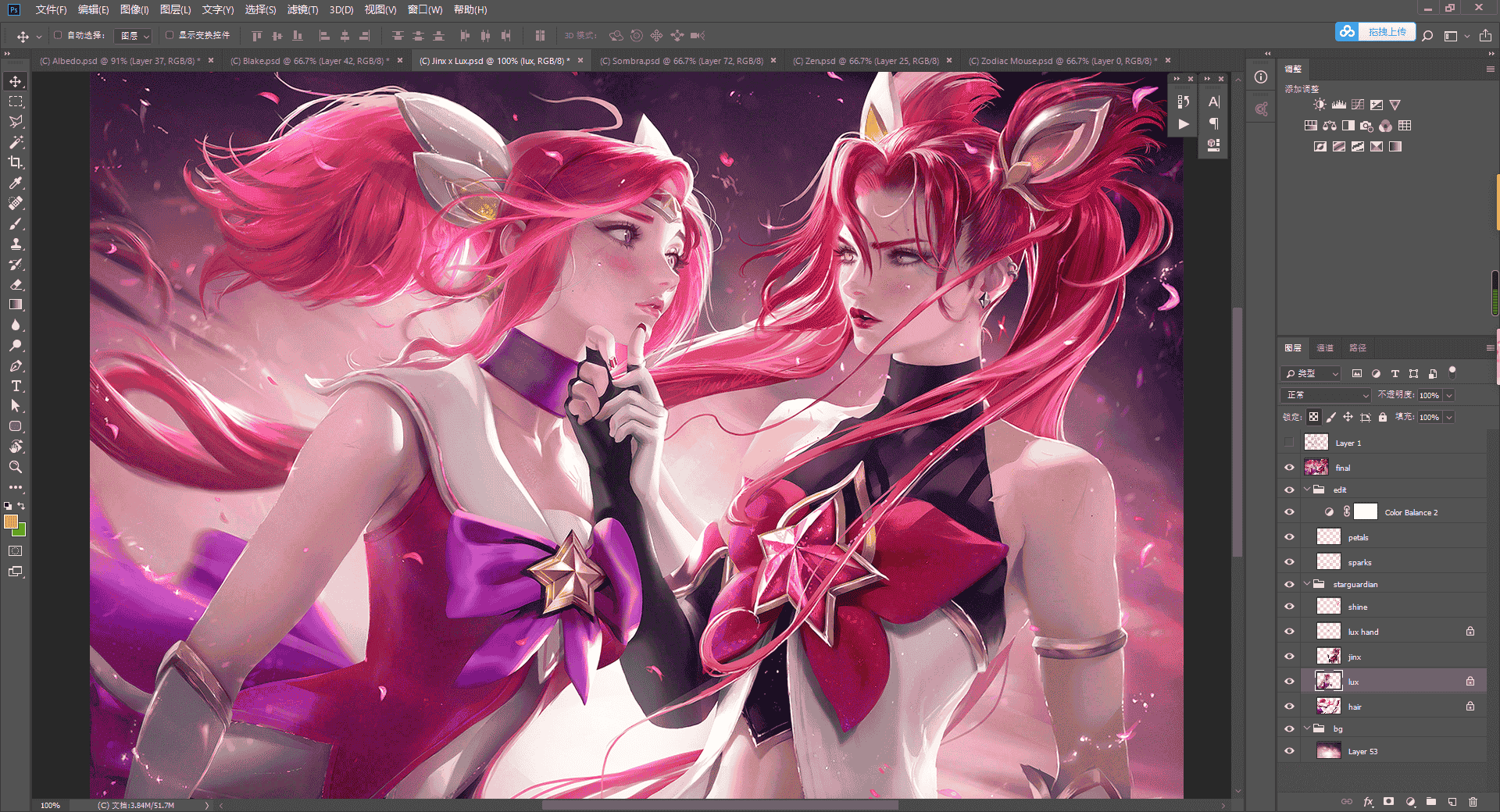This screenshot has width=1500, height=812.
Task: Collapse the starguardian layer group
Action: pos(1307,584)
